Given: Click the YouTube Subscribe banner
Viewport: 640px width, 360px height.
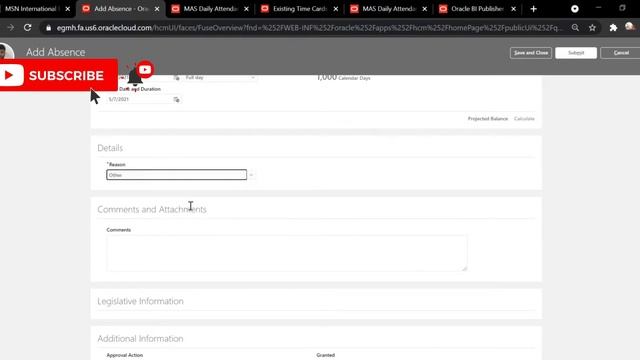Looking at the screenshot, I should [x=59, y=75].
